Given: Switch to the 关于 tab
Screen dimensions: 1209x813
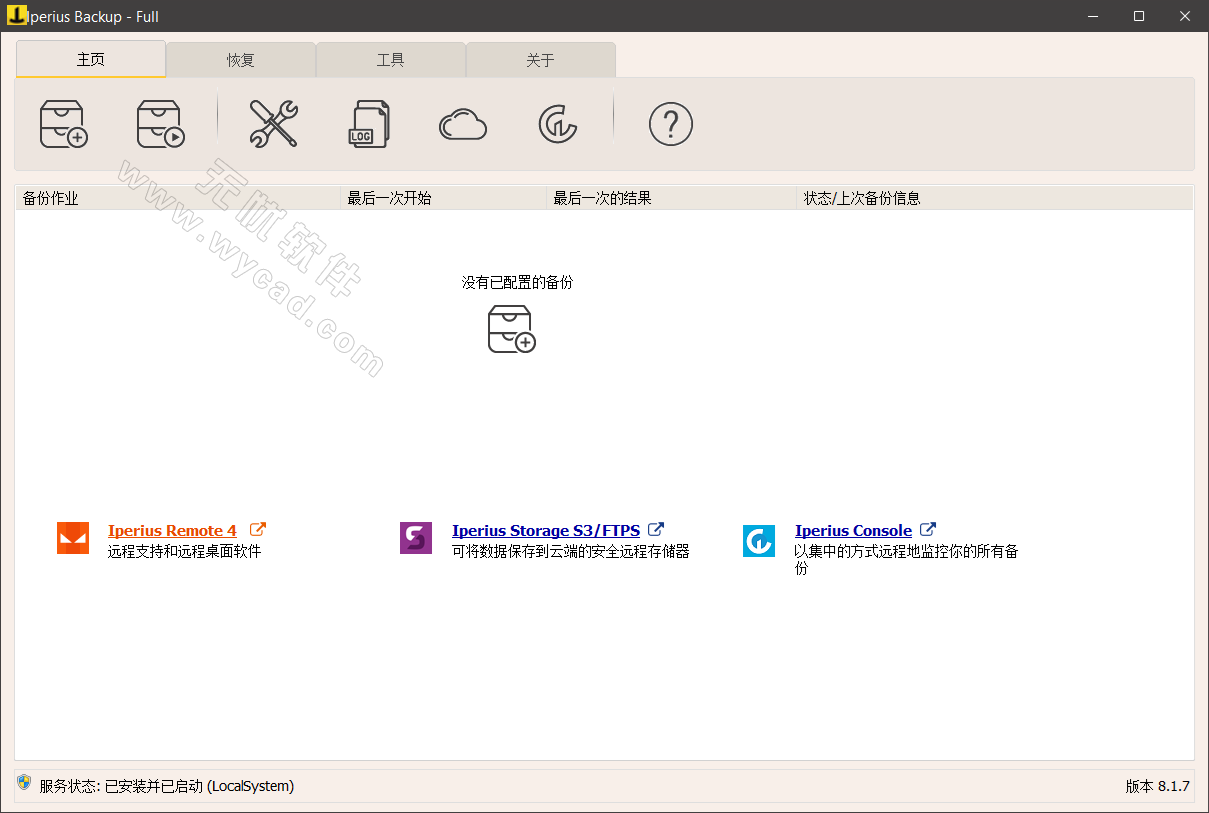Looking at the screenshot, I should pyautogui.click(x=540, y=60).
